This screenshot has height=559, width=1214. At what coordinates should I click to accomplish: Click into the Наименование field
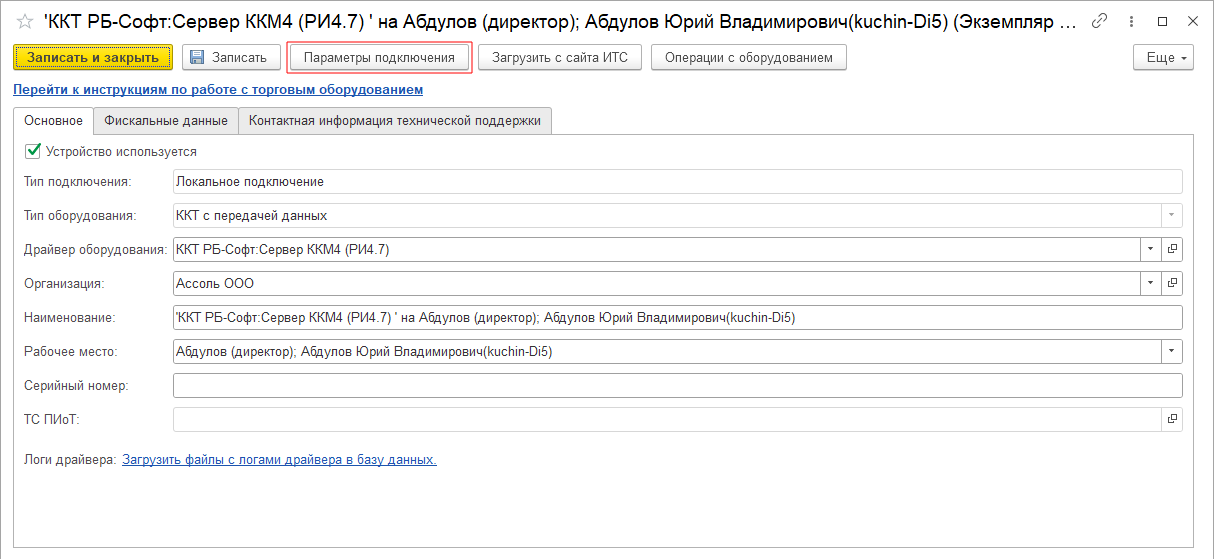coord(677,317)
